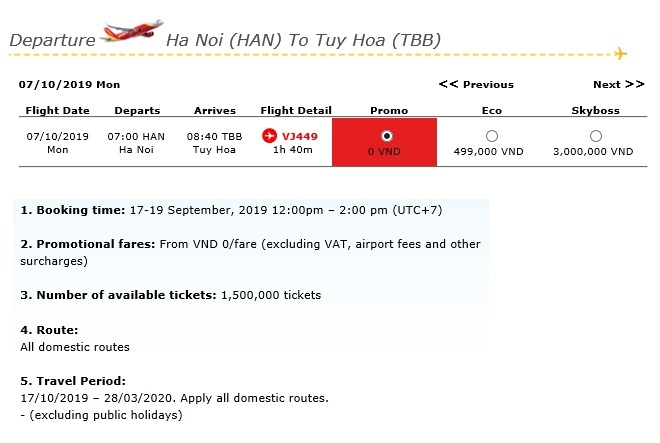The image size is (660, 443).
Task: Select the Promo 0 VND fare radio button
Action: (386, 136)
